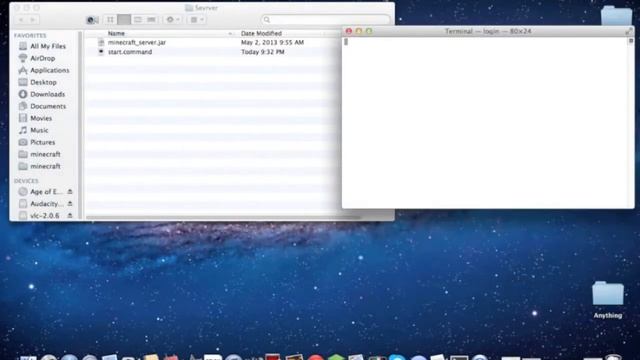Eject the vlc-2.0.6 disk image

click(70, 215)
